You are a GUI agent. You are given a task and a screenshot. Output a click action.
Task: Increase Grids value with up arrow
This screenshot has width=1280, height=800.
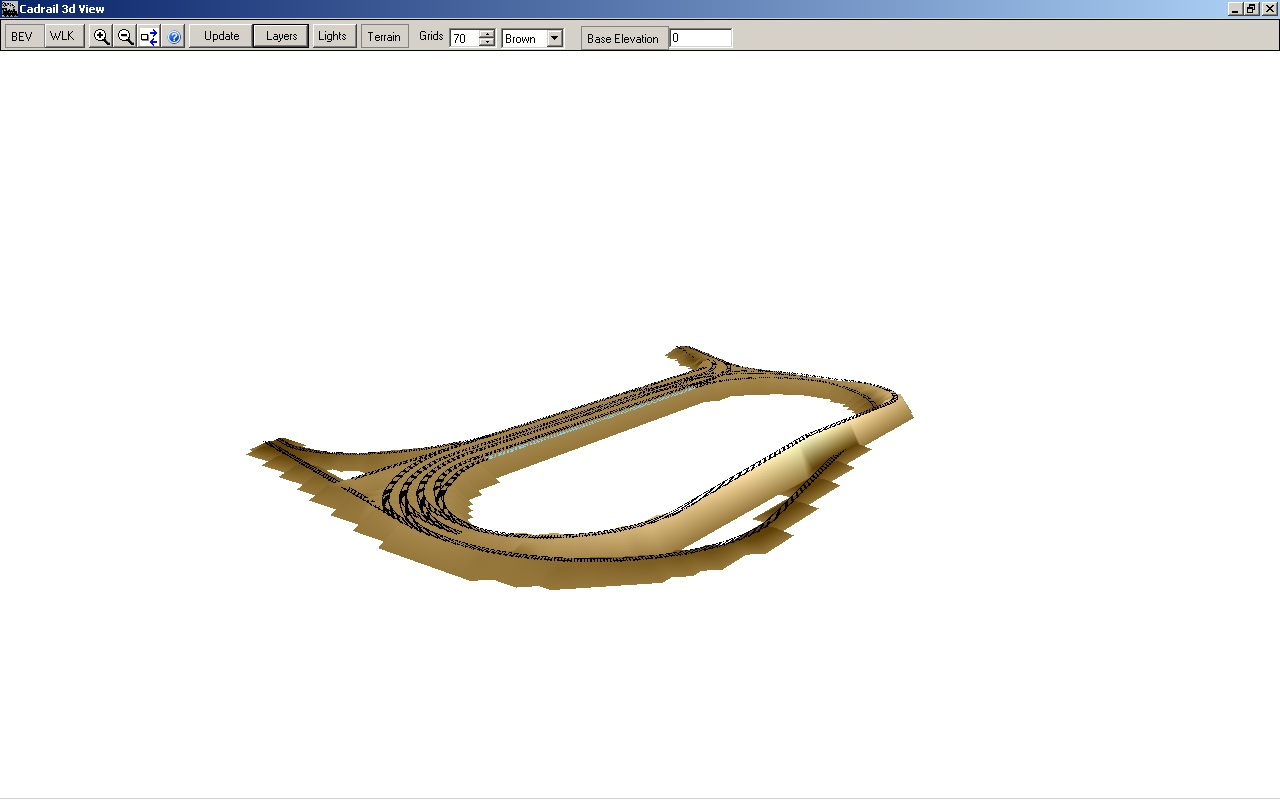click(x=487, y=34)
